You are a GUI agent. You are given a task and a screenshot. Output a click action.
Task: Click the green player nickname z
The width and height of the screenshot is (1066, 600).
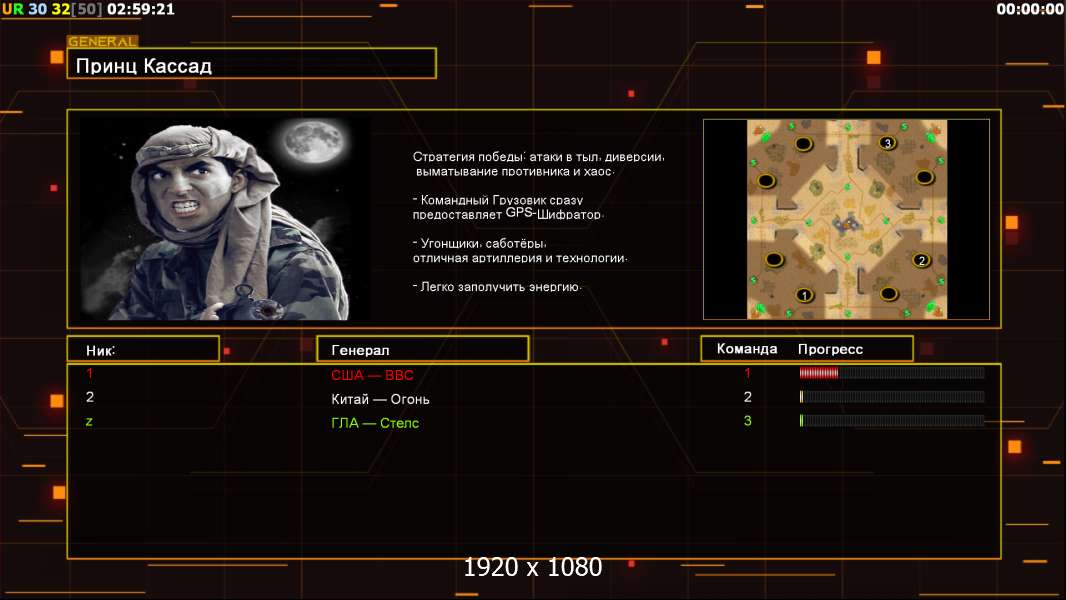pyautogui.click(x=89, y=421)
